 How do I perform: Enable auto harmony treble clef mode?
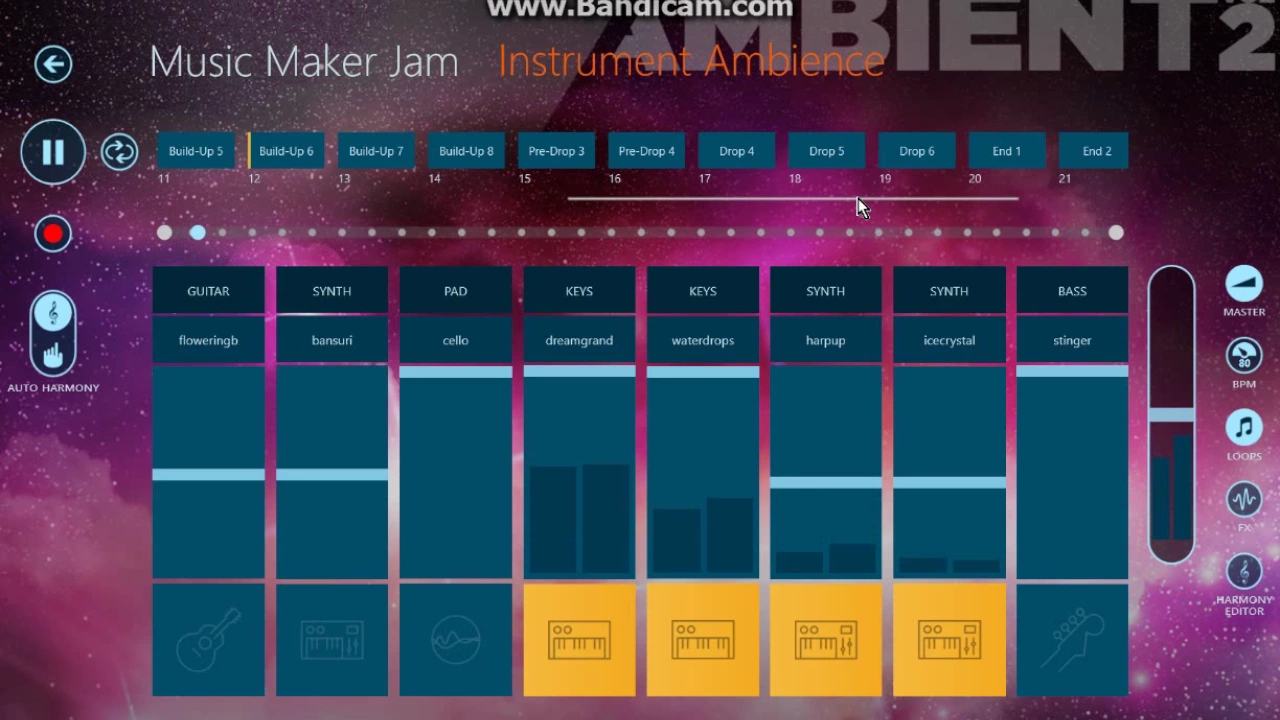click(x=53, y=314)
